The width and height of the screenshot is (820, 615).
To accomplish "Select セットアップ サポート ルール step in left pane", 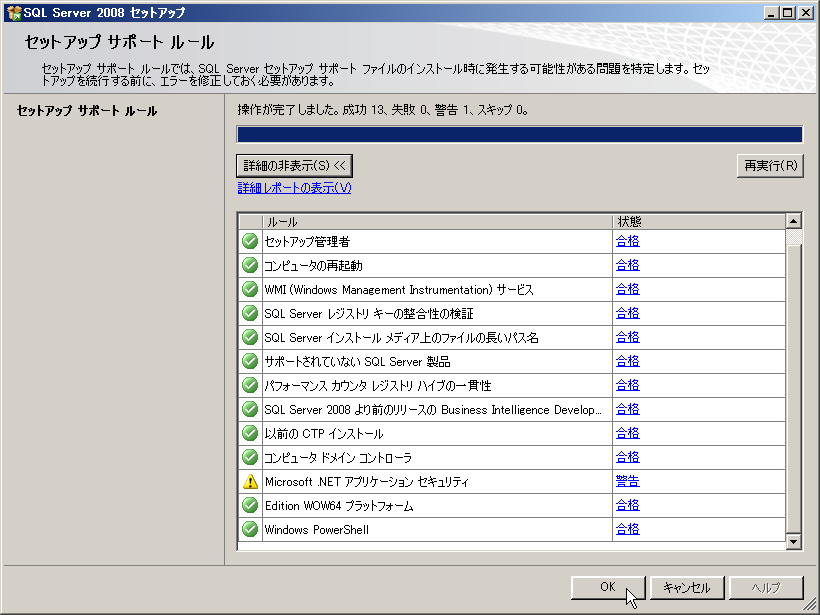I will point(87,111).
